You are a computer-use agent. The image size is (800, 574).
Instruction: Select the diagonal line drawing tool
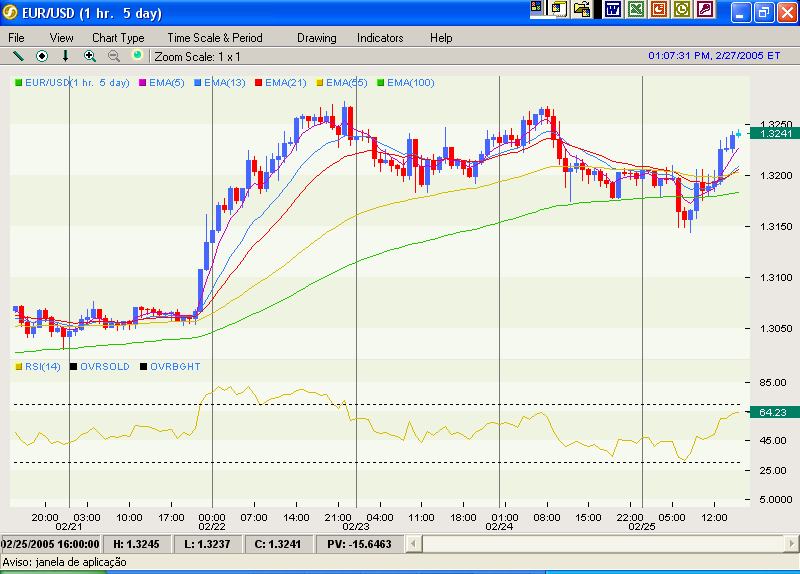[17, 56]
